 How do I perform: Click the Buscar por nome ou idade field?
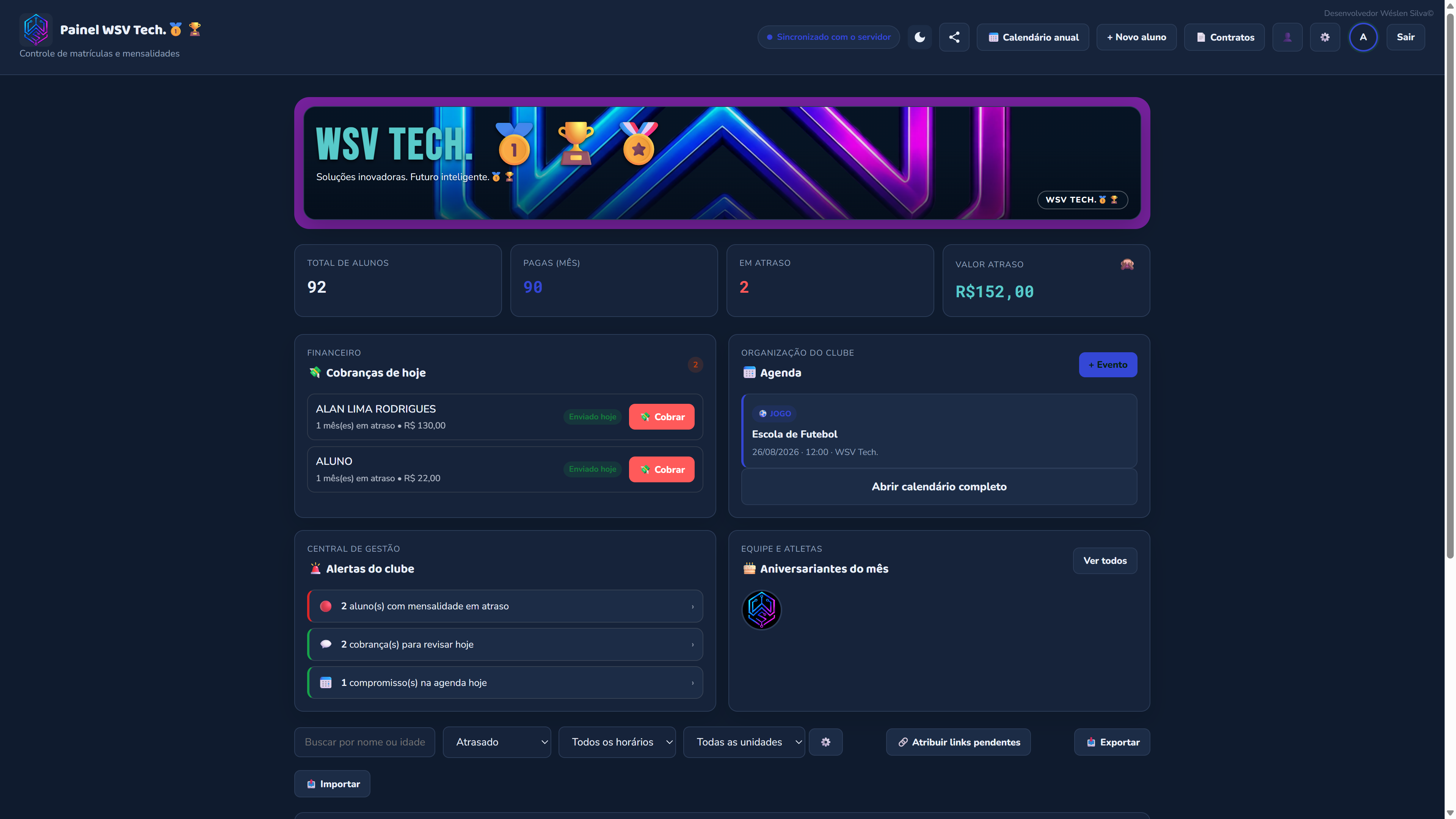pyautogui.click(x=364, y=742)
